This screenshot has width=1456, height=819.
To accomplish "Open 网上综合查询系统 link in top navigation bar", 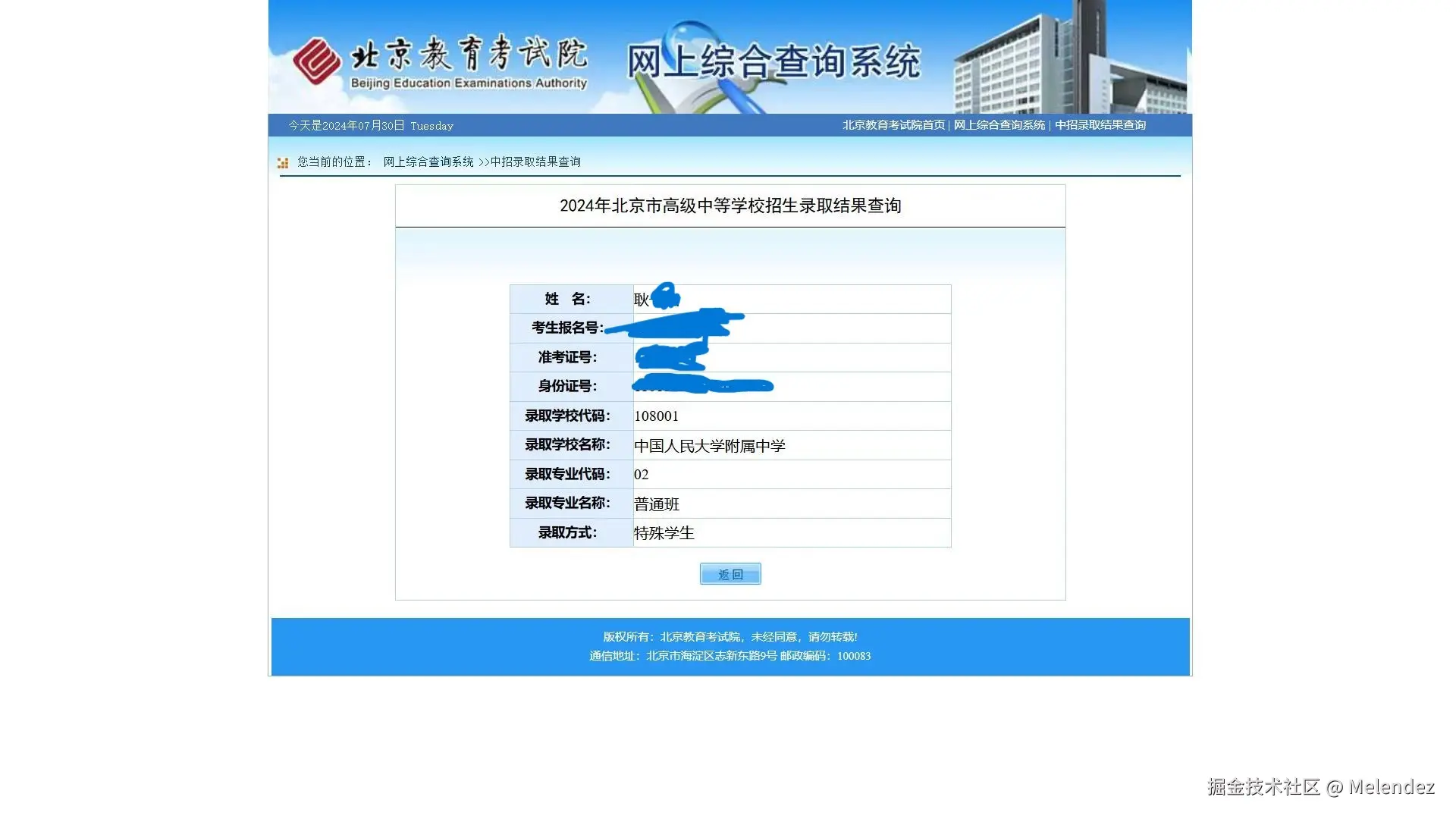I will point(999,125).
